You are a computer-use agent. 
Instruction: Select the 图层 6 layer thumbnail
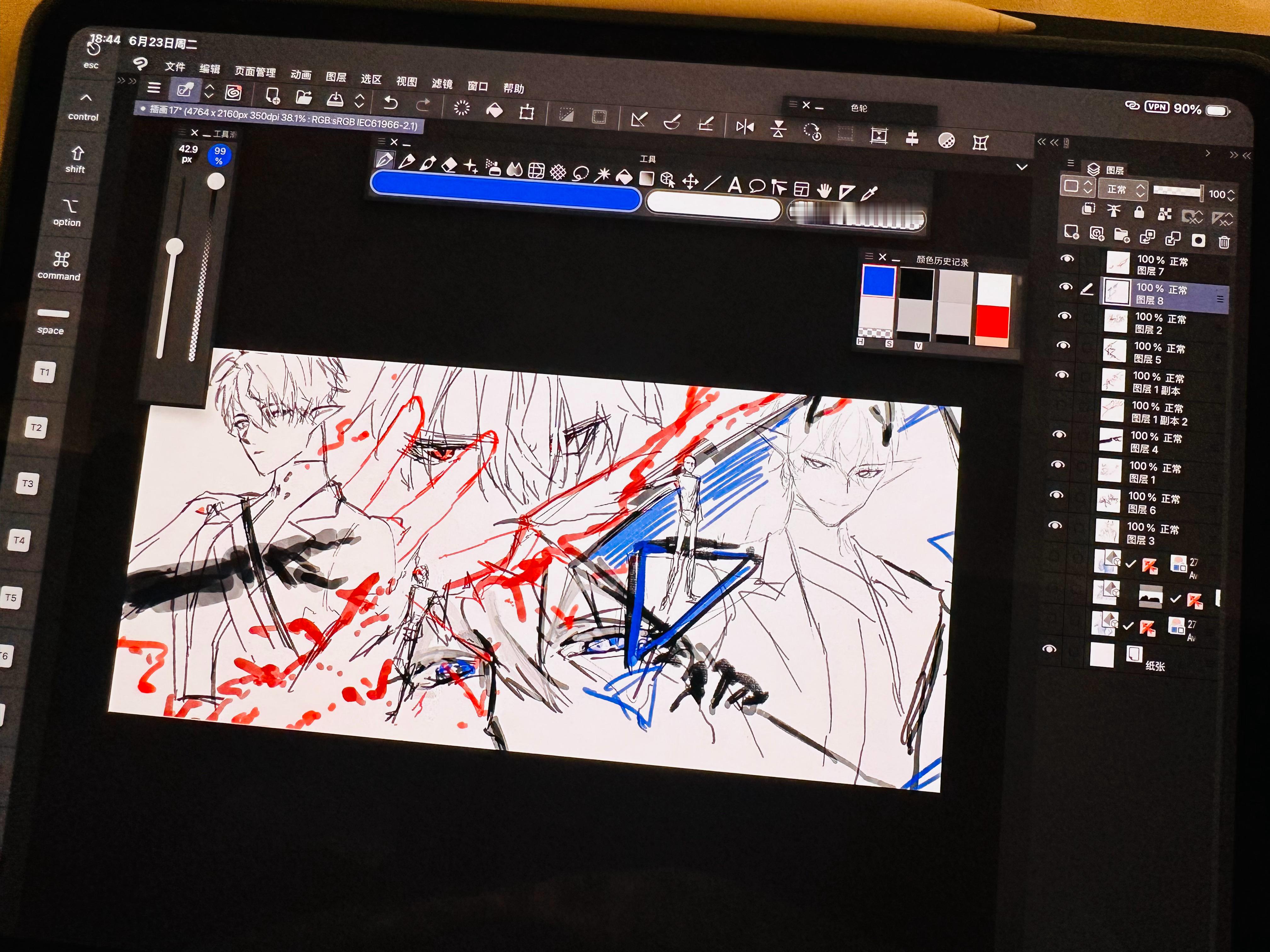coord(1108,500)
